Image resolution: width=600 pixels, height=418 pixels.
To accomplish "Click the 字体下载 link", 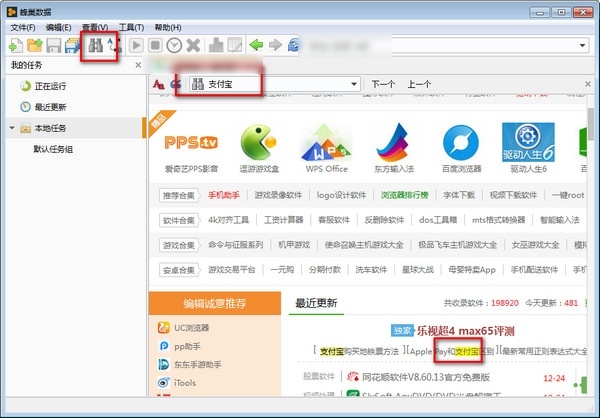I will click(459, 195).
